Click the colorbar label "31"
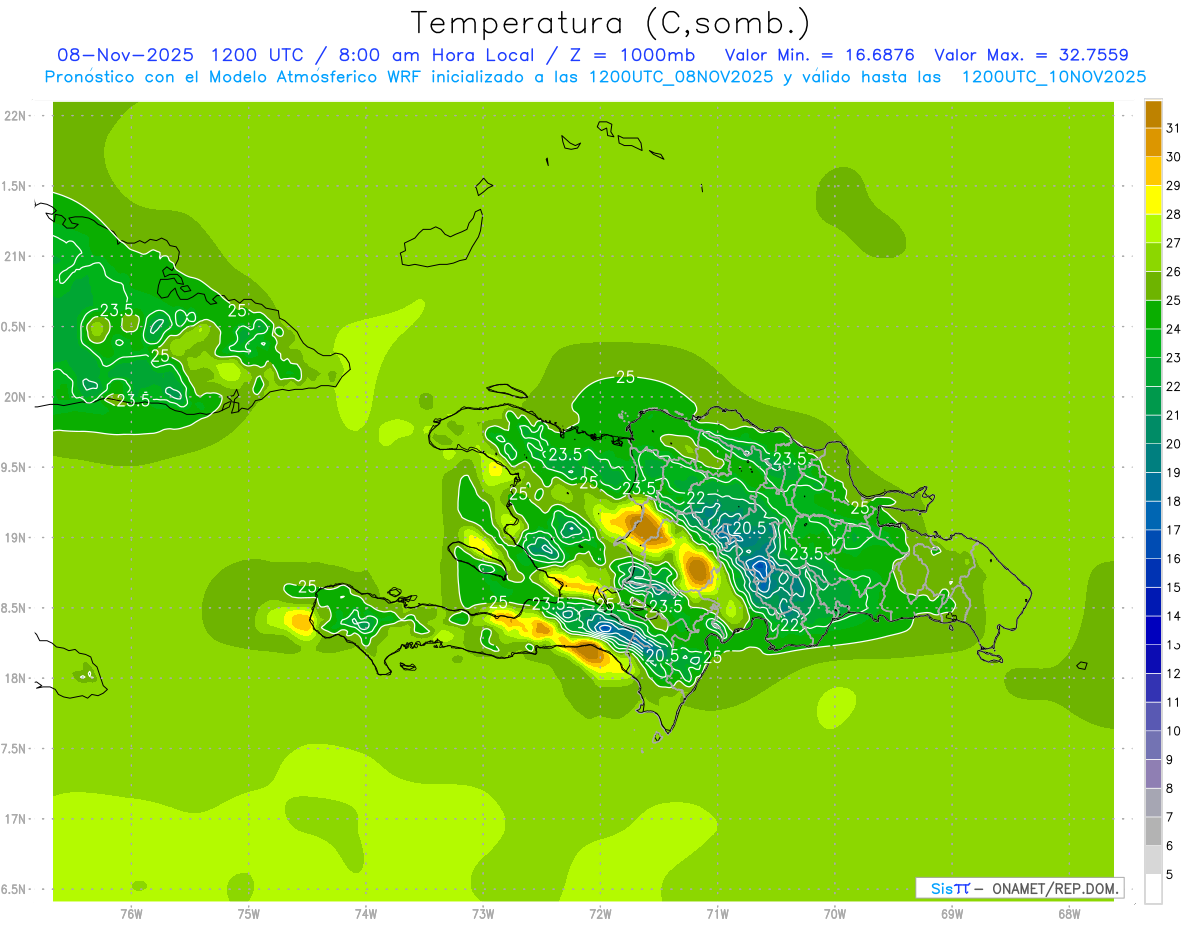Screen dimensions: 1200x927 [1173, 128]
